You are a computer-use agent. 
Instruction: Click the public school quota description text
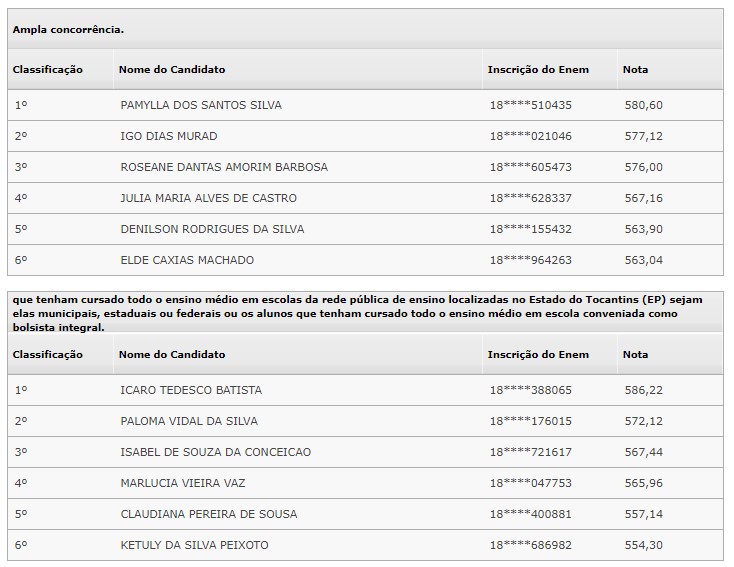tap(358, 313)
